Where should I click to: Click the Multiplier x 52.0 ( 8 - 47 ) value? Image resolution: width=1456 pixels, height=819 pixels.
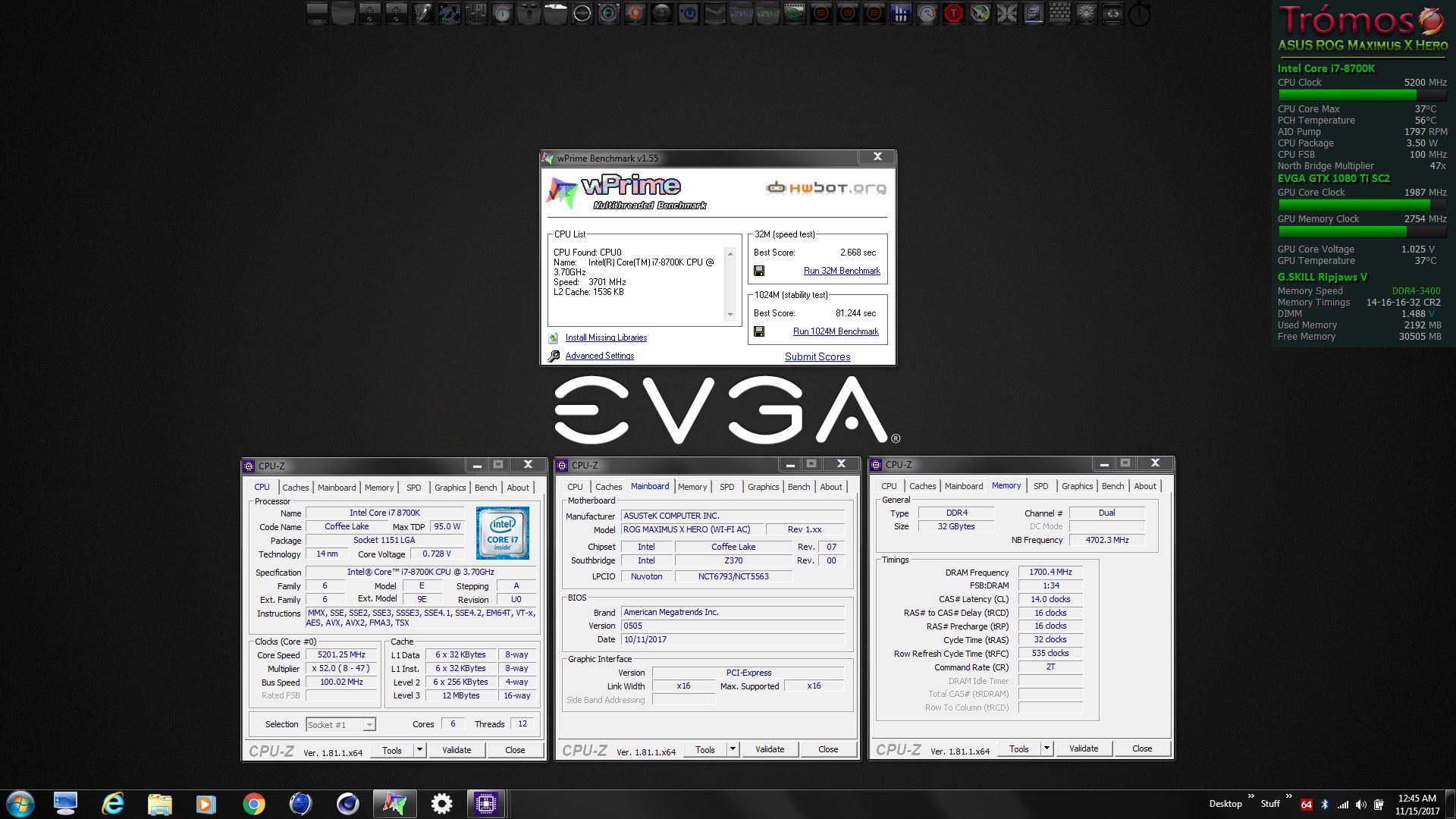[x=341, y=668]
